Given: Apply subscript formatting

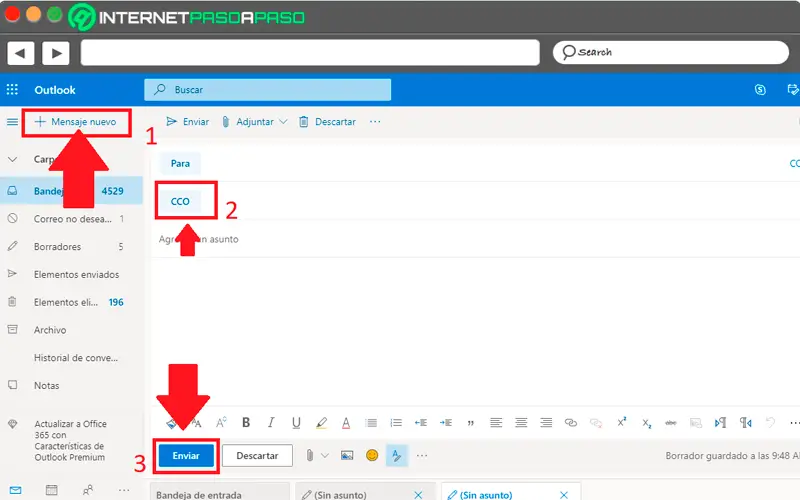Looking at the screenshot, I should tap(646, 423).
